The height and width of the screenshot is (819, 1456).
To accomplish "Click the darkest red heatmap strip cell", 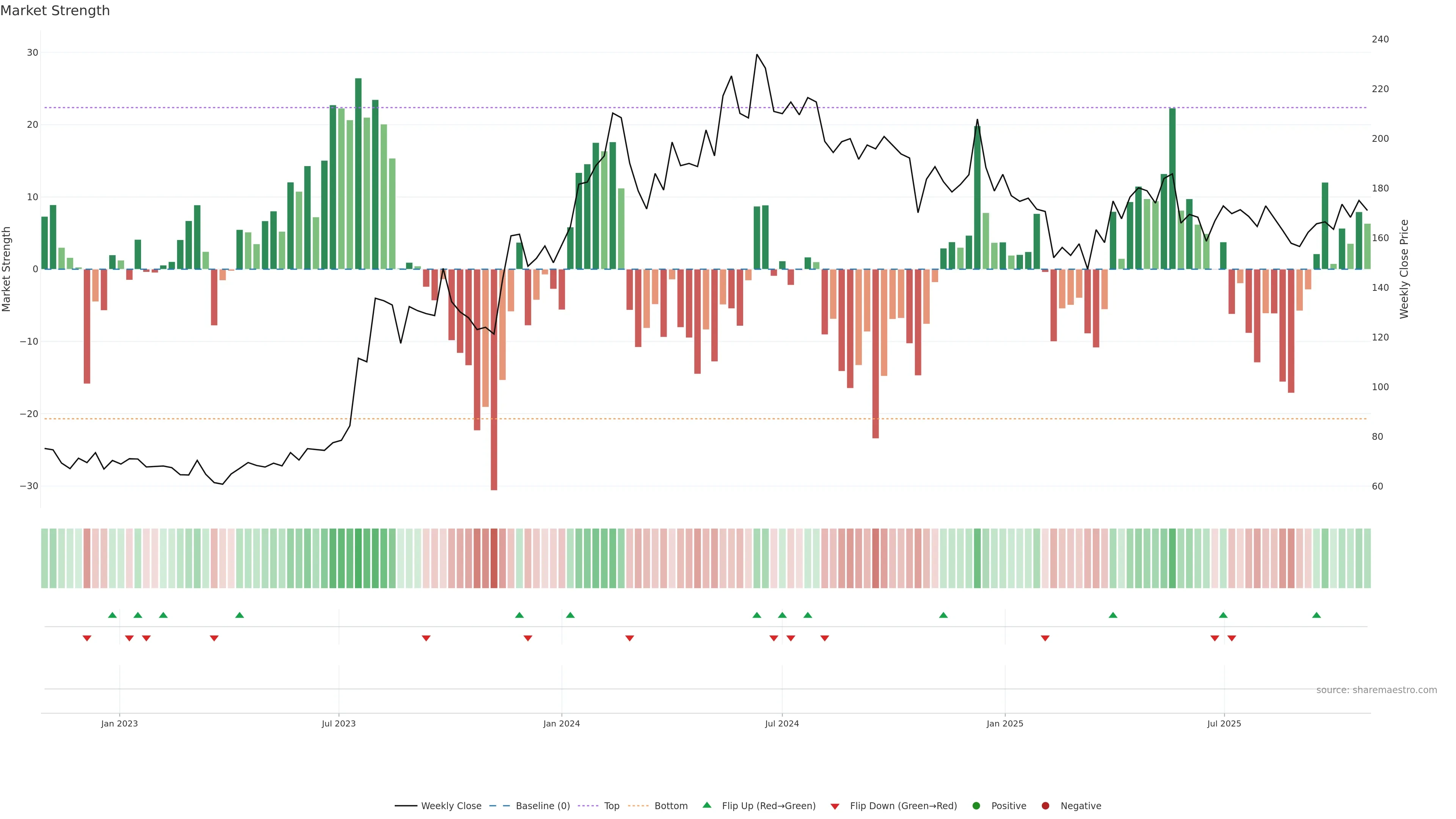I will (494, 559).
